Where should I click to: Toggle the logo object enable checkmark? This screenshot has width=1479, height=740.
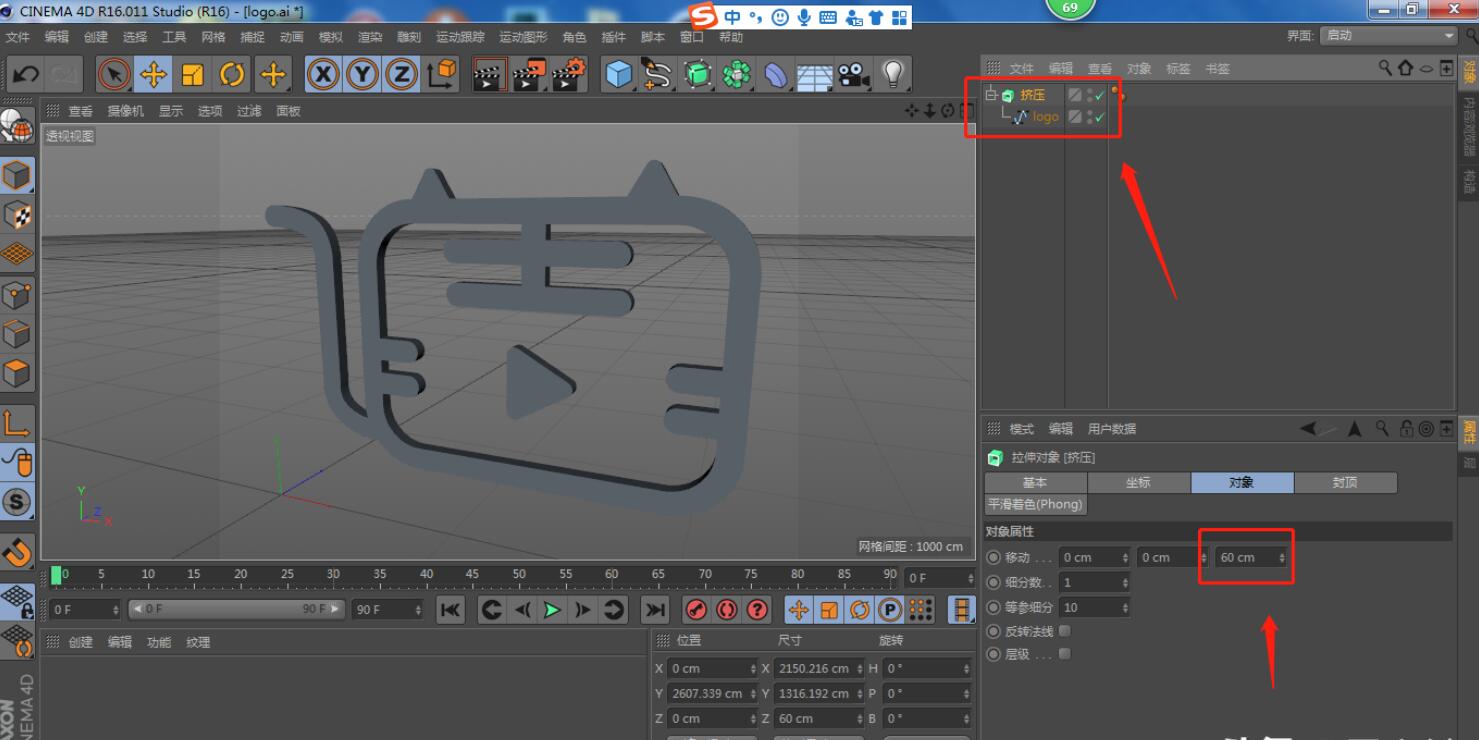pos(1100,117)
